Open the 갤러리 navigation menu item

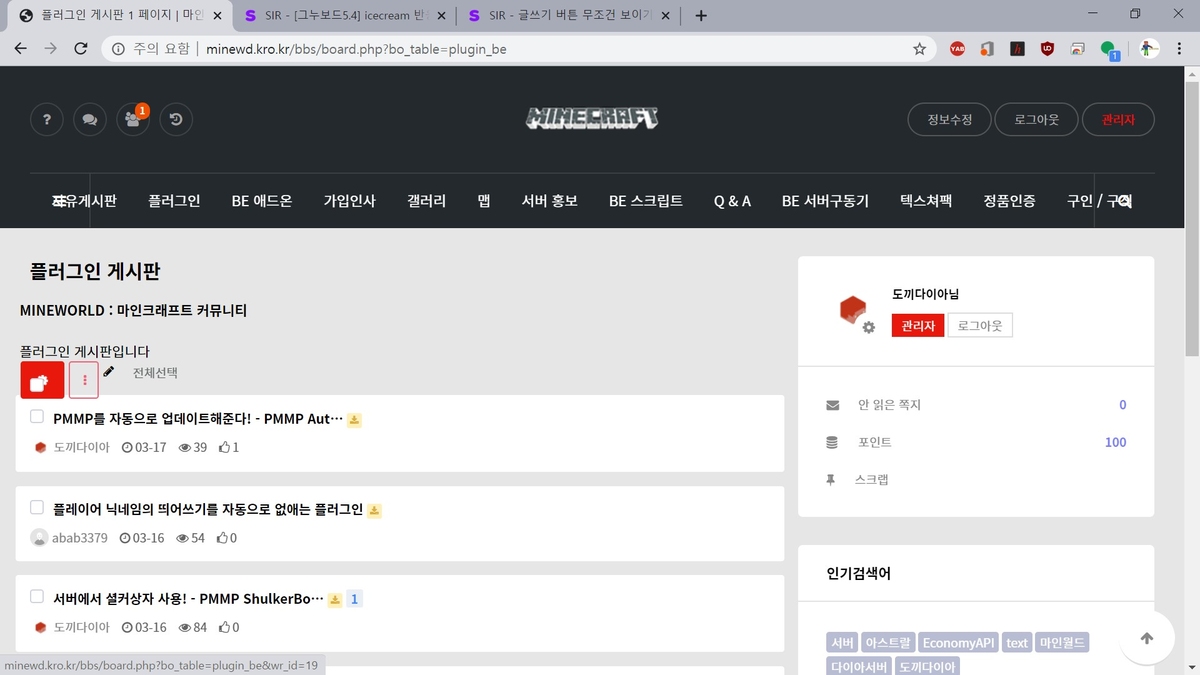coord(427,201)
